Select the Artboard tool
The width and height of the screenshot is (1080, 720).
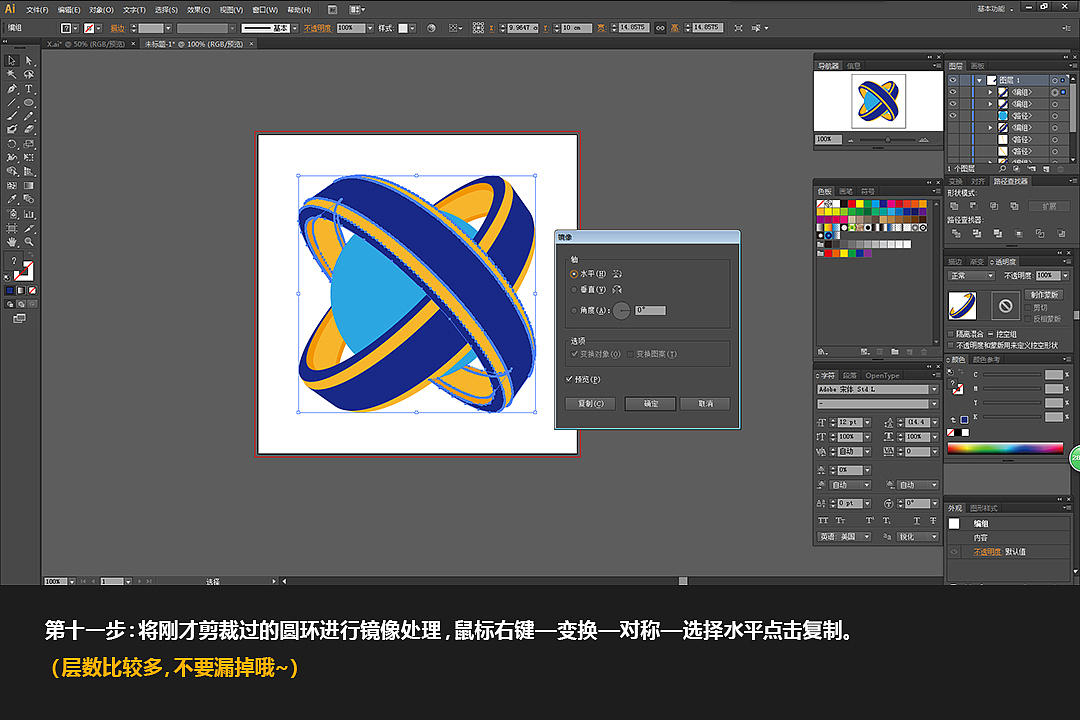coord(12,228)
